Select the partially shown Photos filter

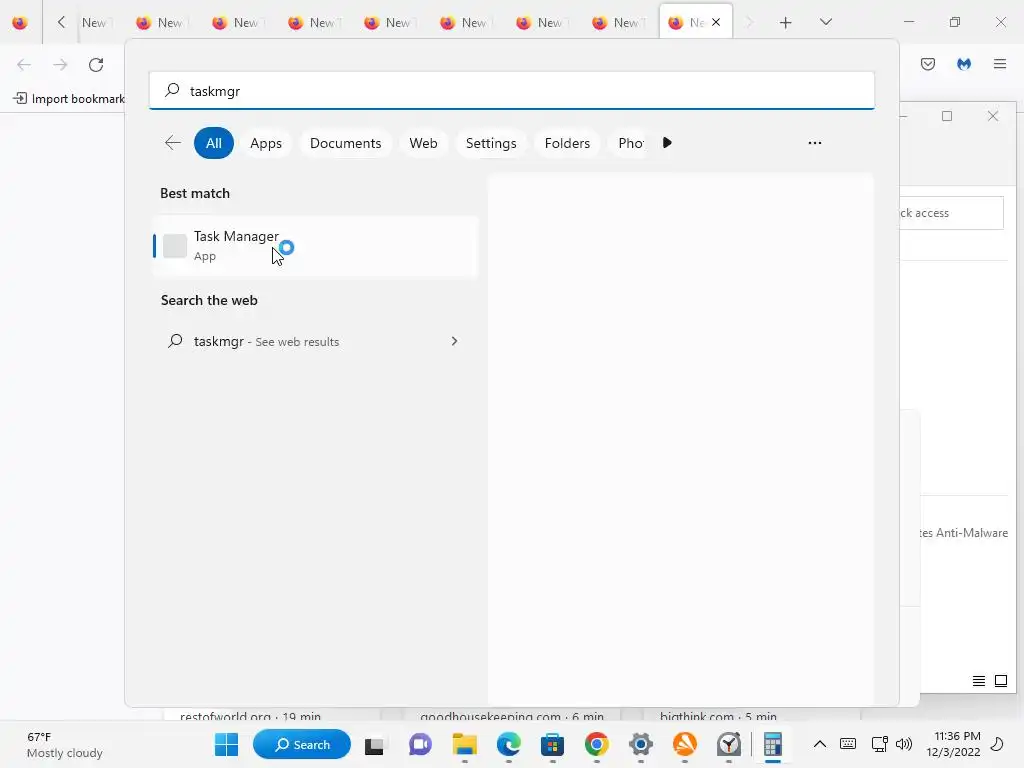point(630,143)
